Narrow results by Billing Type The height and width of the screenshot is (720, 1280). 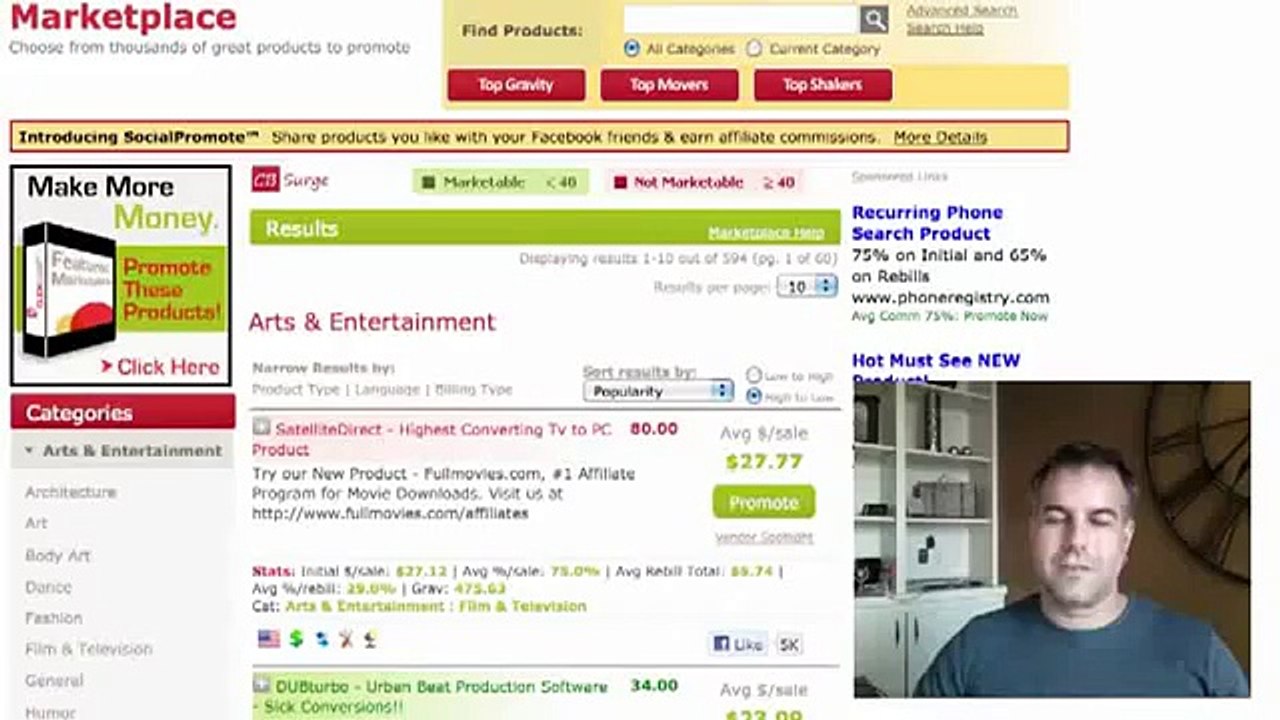pyautogui.click(x=473, y=389)
